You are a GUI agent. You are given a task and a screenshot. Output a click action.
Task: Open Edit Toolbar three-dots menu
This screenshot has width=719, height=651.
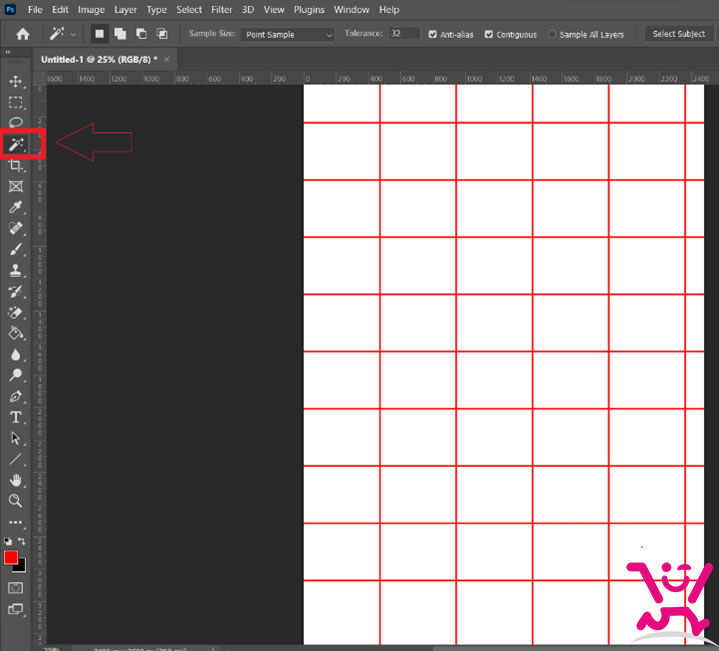(16, 522)
